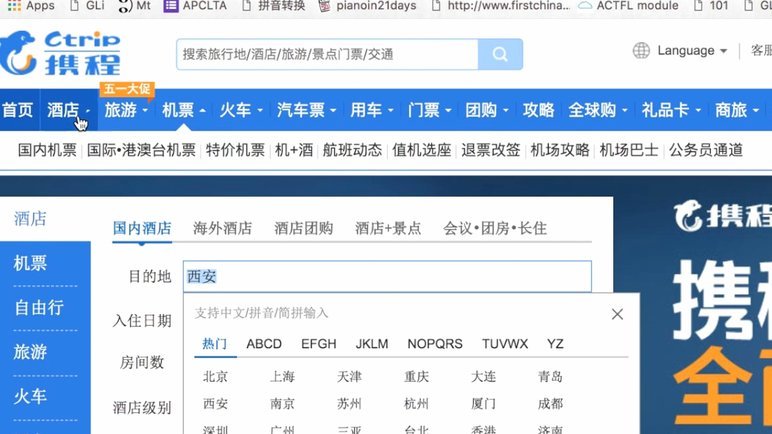Click the top search input box

pos(327,54)
